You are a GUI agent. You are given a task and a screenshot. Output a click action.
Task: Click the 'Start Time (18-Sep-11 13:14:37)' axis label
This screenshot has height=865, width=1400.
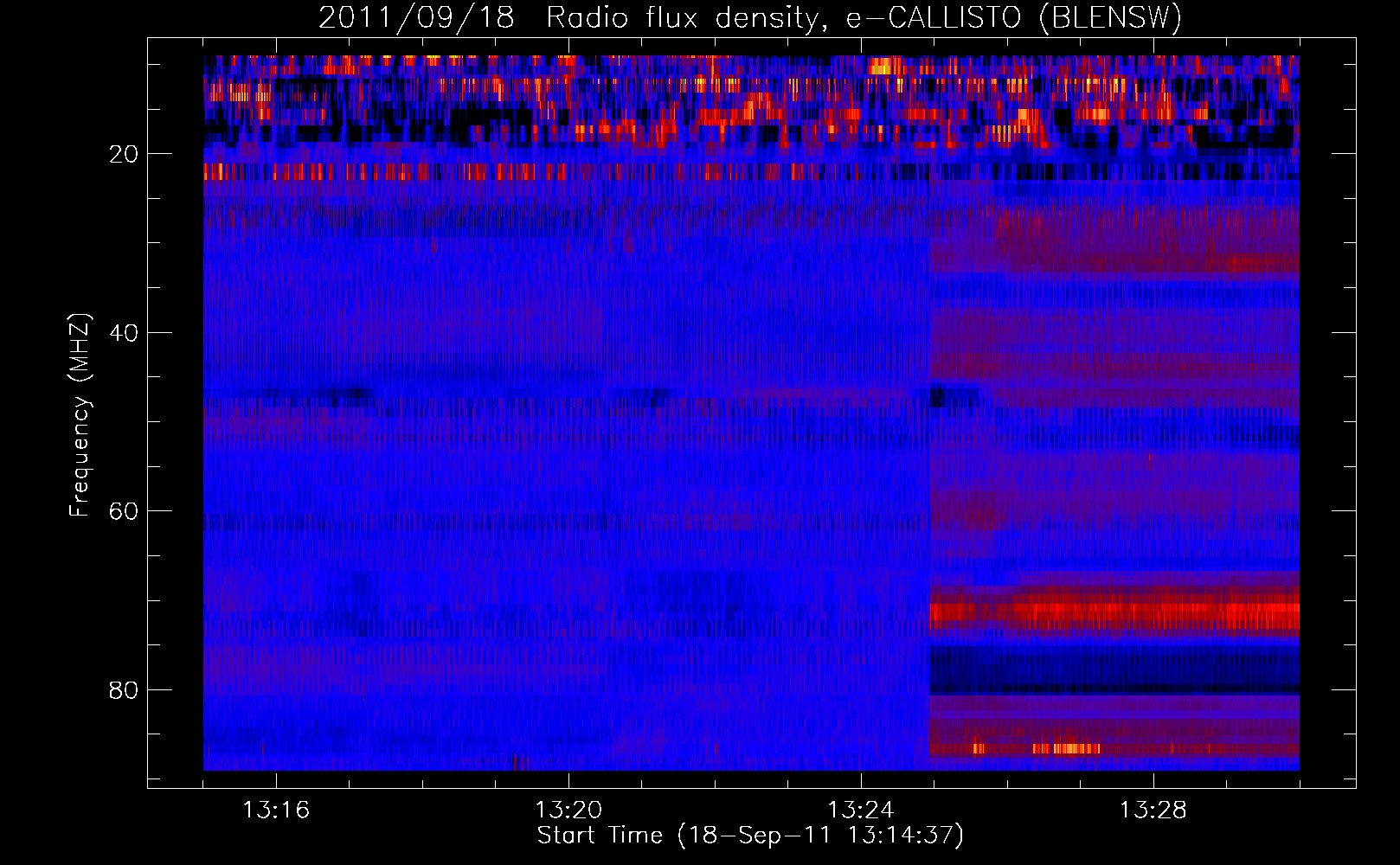(x=750, y=836)
